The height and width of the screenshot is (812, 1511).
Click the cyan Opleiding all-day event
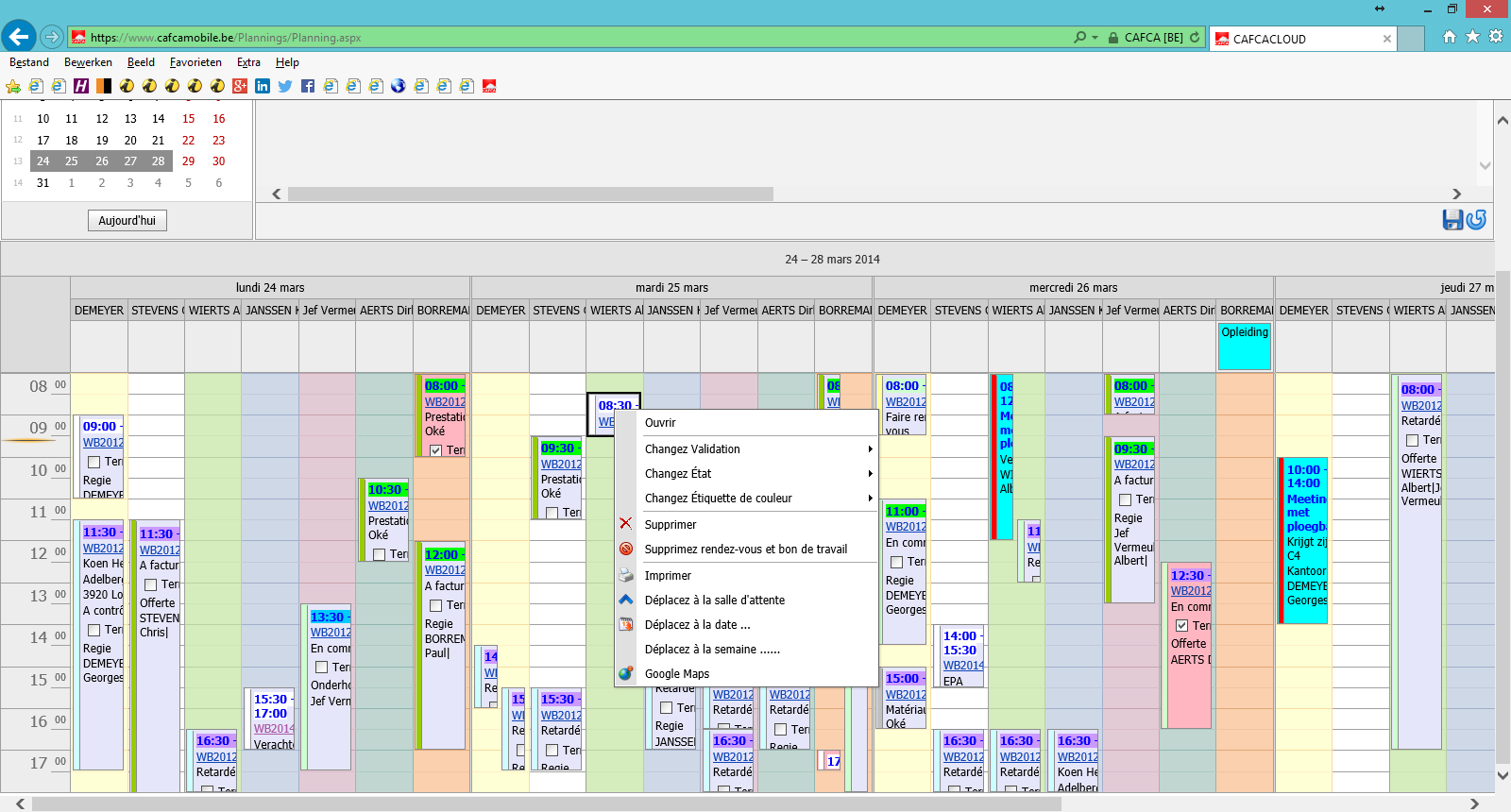click(1245, 347)
